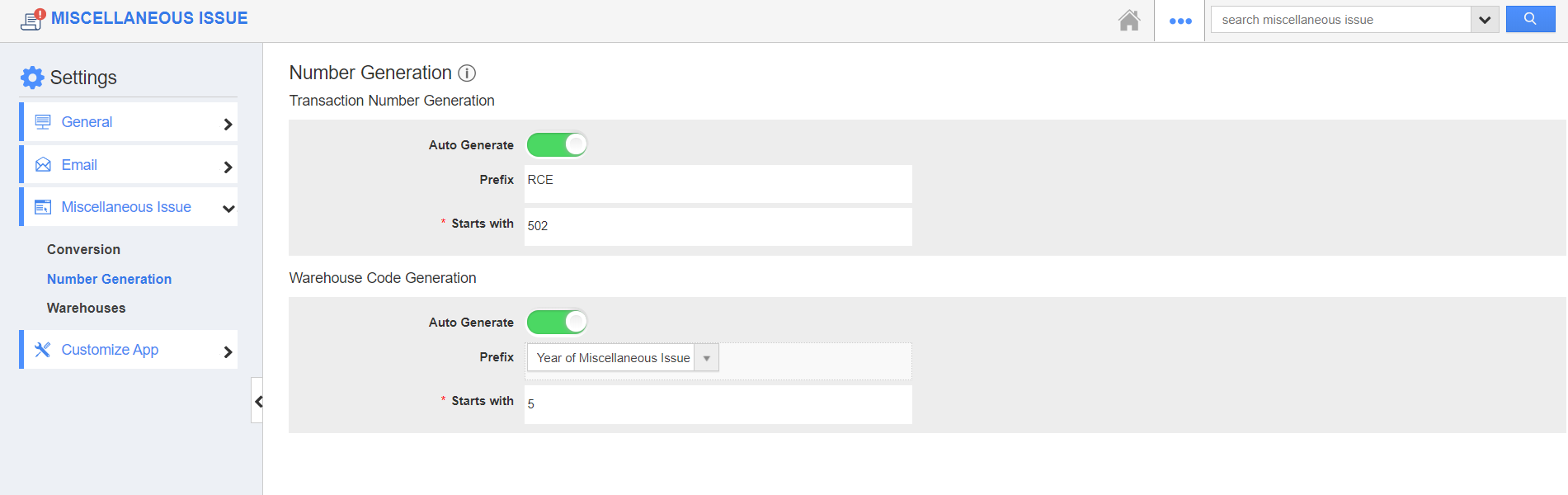Toggle Auto Generate for Transaction Number
Screen dimensions: 1568x495
tap(557, 144)
